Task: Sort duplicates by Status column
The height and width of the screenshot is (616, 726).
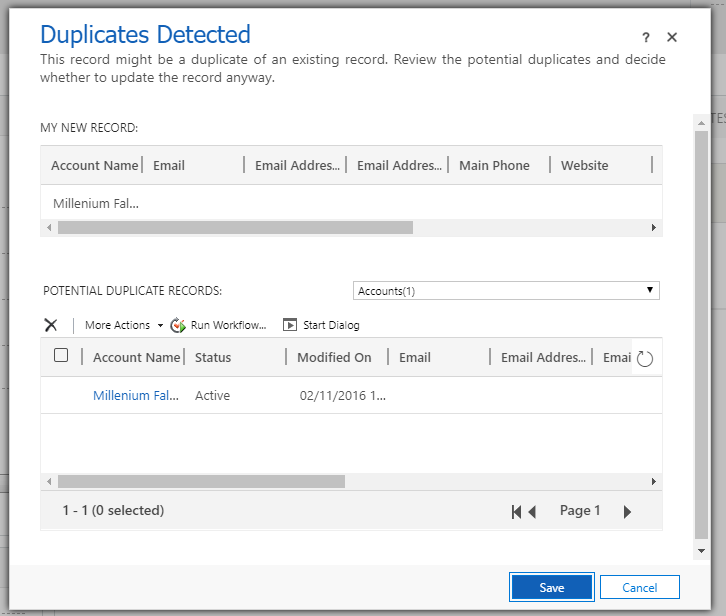Action: 213,357
